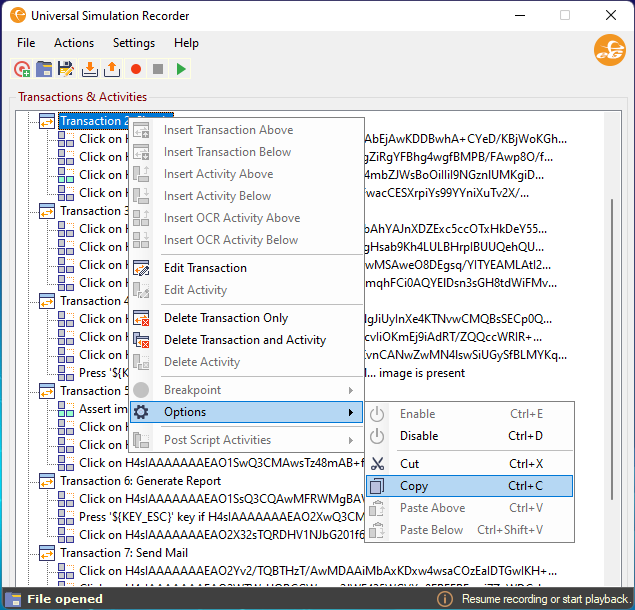Viewport: 635px width, 610px height.
Task: Open the Actions menu
Action: coord(74,43)
